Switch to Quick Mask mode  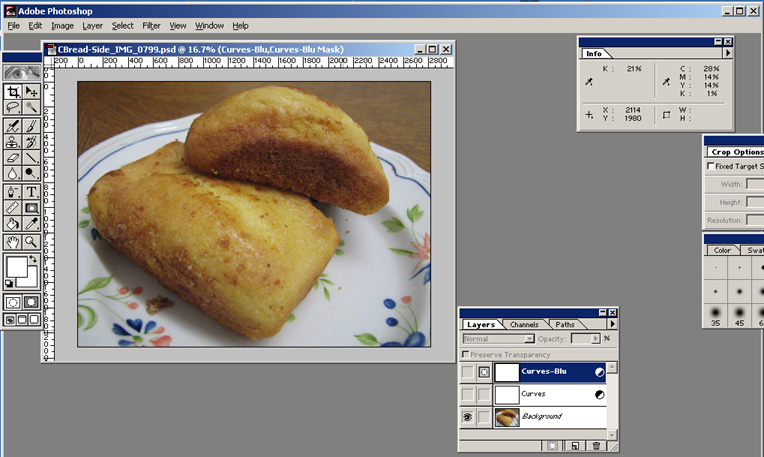(x=31, y=302)
